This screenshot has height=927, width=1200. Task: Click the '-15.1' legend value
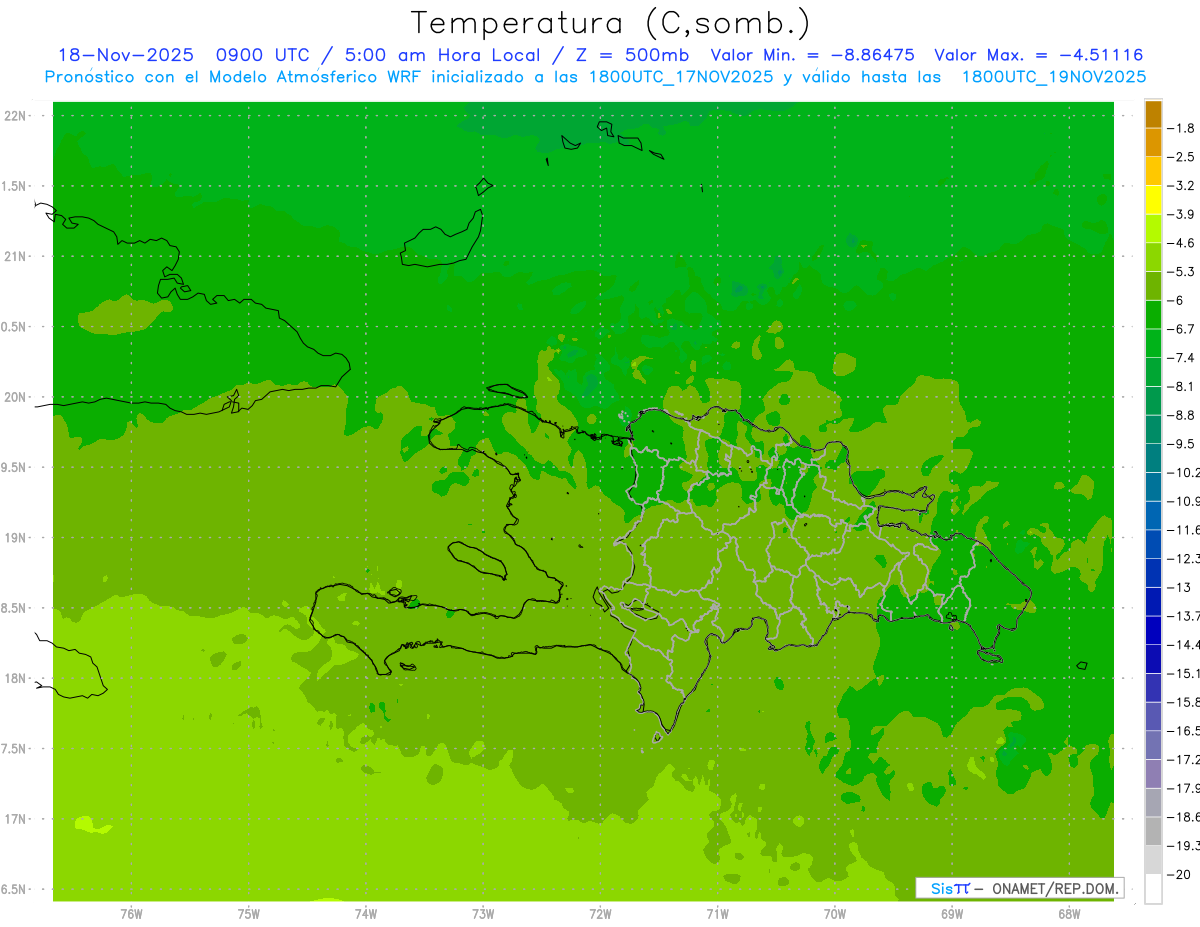pyautogui.click(x=1184, y=673)
